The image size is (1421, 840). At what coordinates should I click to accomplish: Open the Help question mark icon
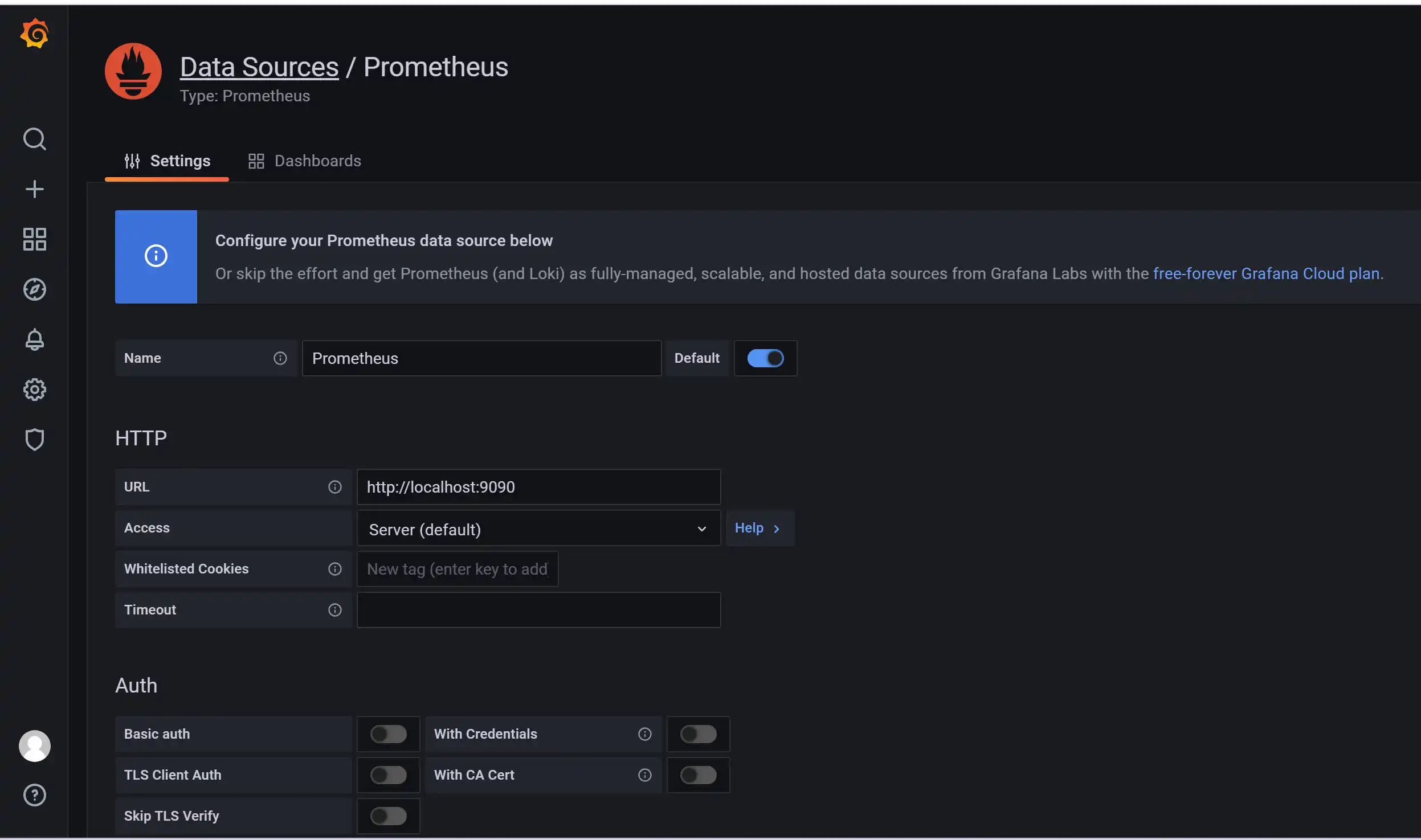coord(34,795)
